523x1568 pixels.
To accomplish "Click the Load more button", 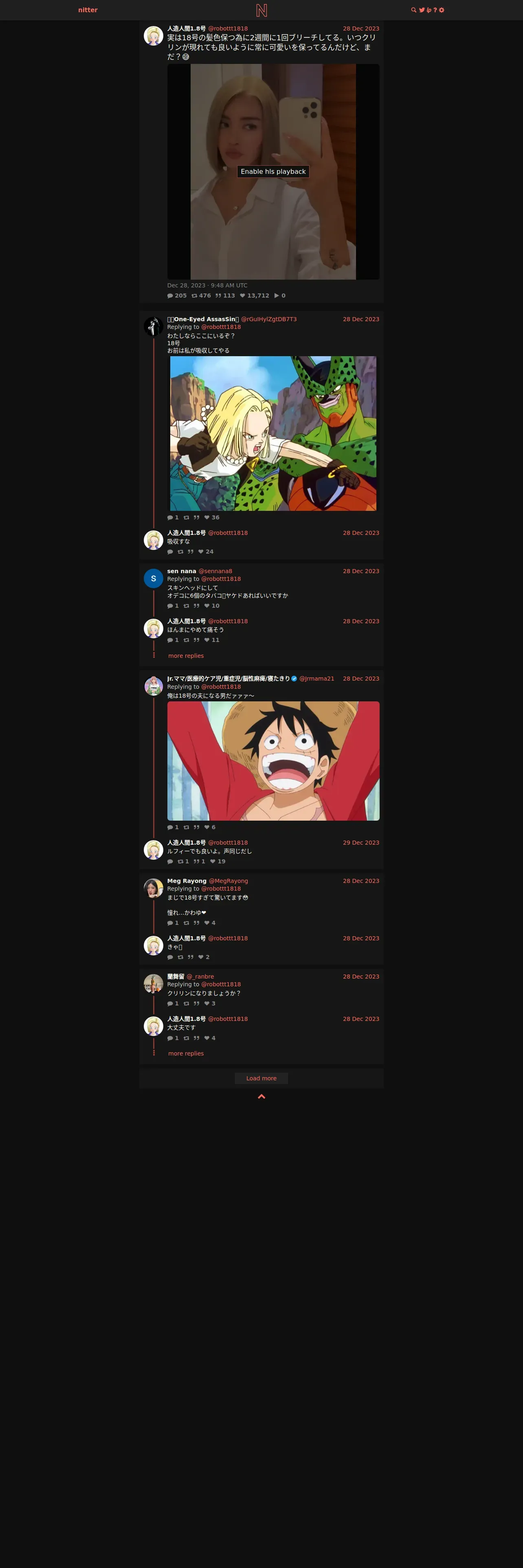I will [261, 1078].
